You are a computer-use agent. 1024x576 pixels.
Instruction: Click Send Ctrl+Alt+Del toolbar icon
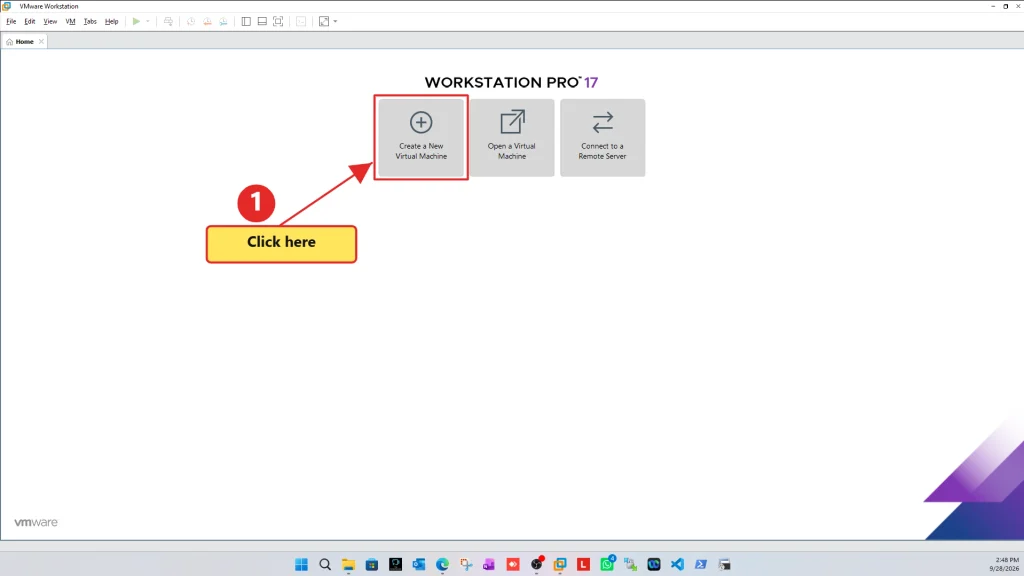[x=168, y=22]
